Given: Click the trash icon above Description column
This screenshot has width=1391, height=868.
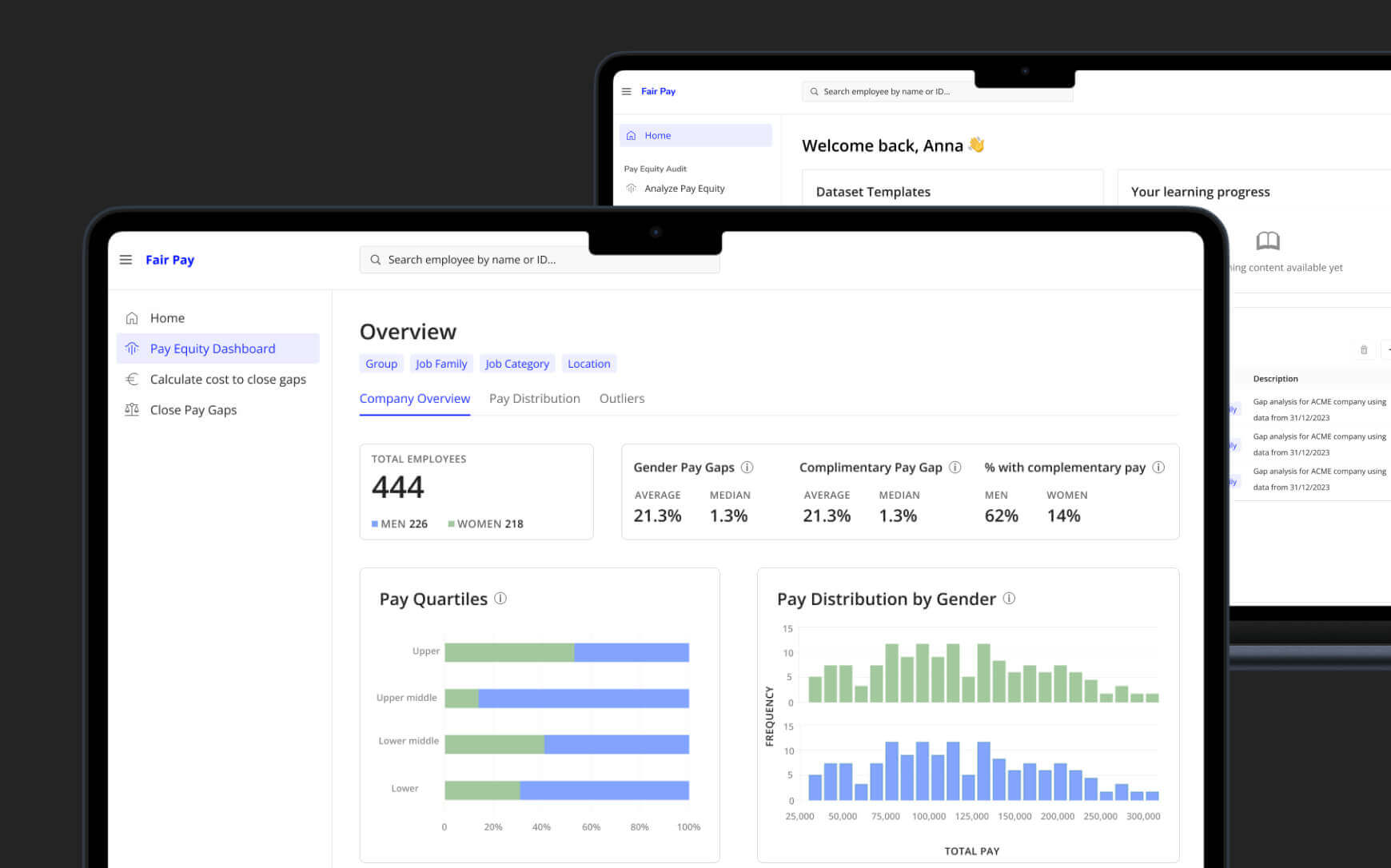Looking at the screenshot, I should click(x=1364, y=350).
